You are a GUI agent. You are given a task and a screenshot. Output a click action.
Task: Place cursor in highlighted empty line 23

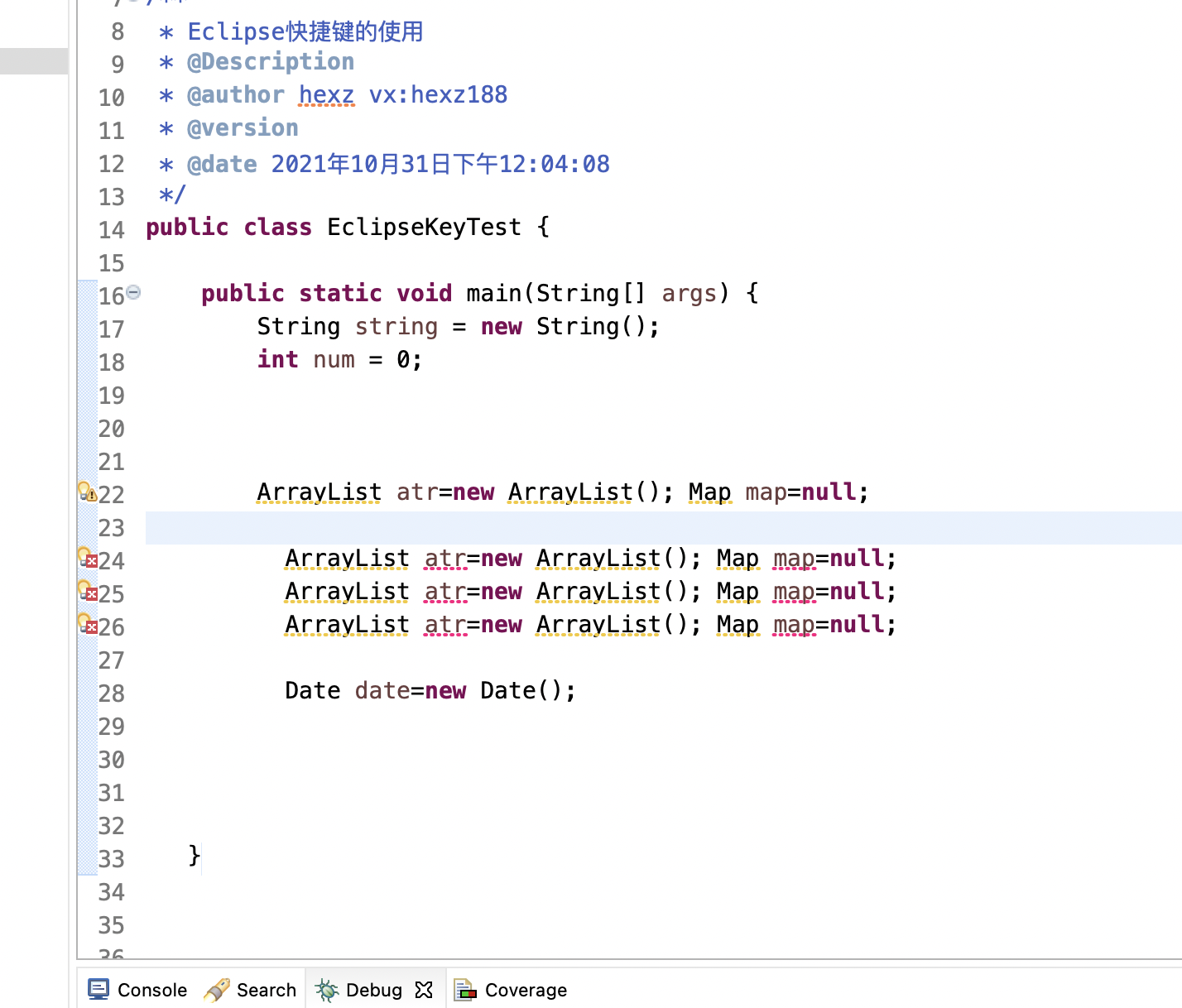[x=579, y=528]
